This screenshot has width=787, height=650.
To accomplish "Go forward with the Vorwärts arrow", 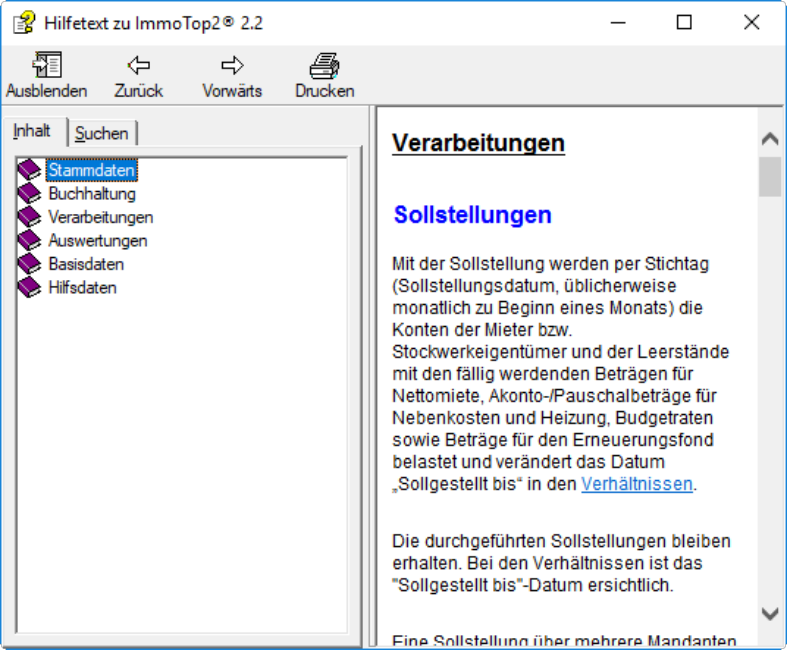I will pyautogui.click(x=232, y=65).
